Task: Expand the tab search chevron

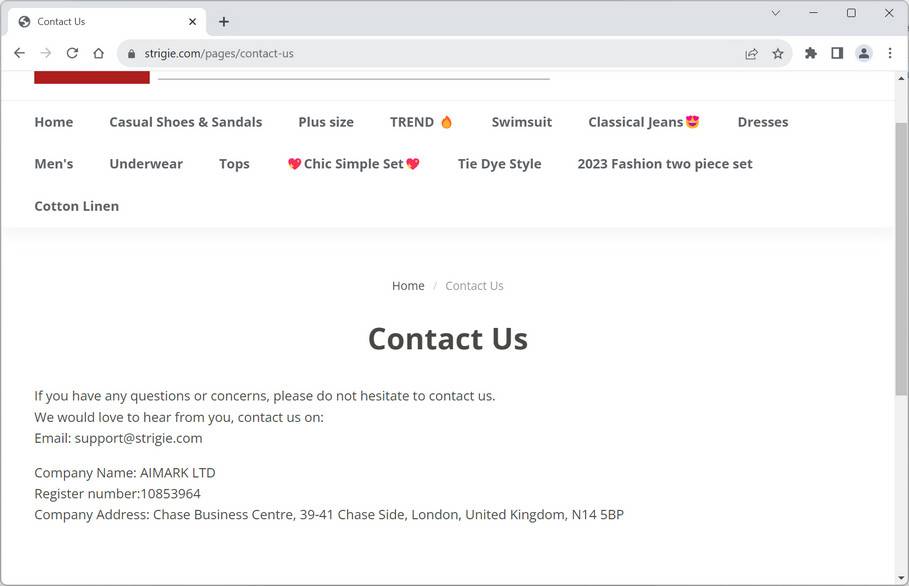Action: tap(775, 13)
